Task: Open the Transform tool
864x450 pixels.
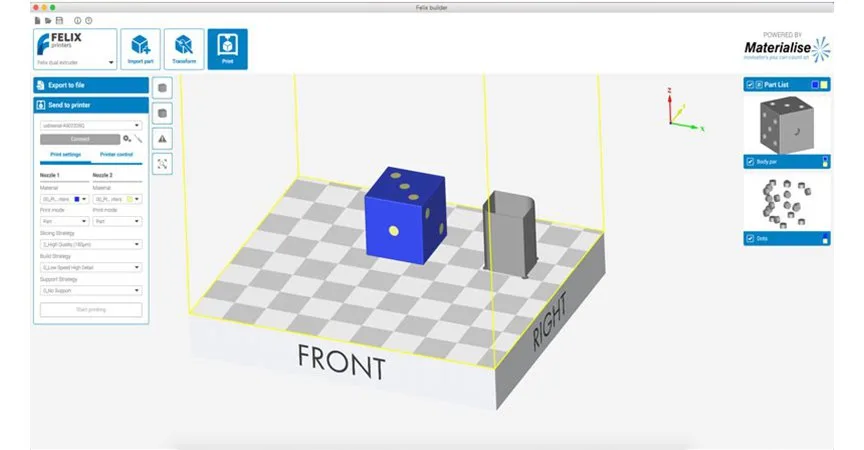Action: point(184,49)
